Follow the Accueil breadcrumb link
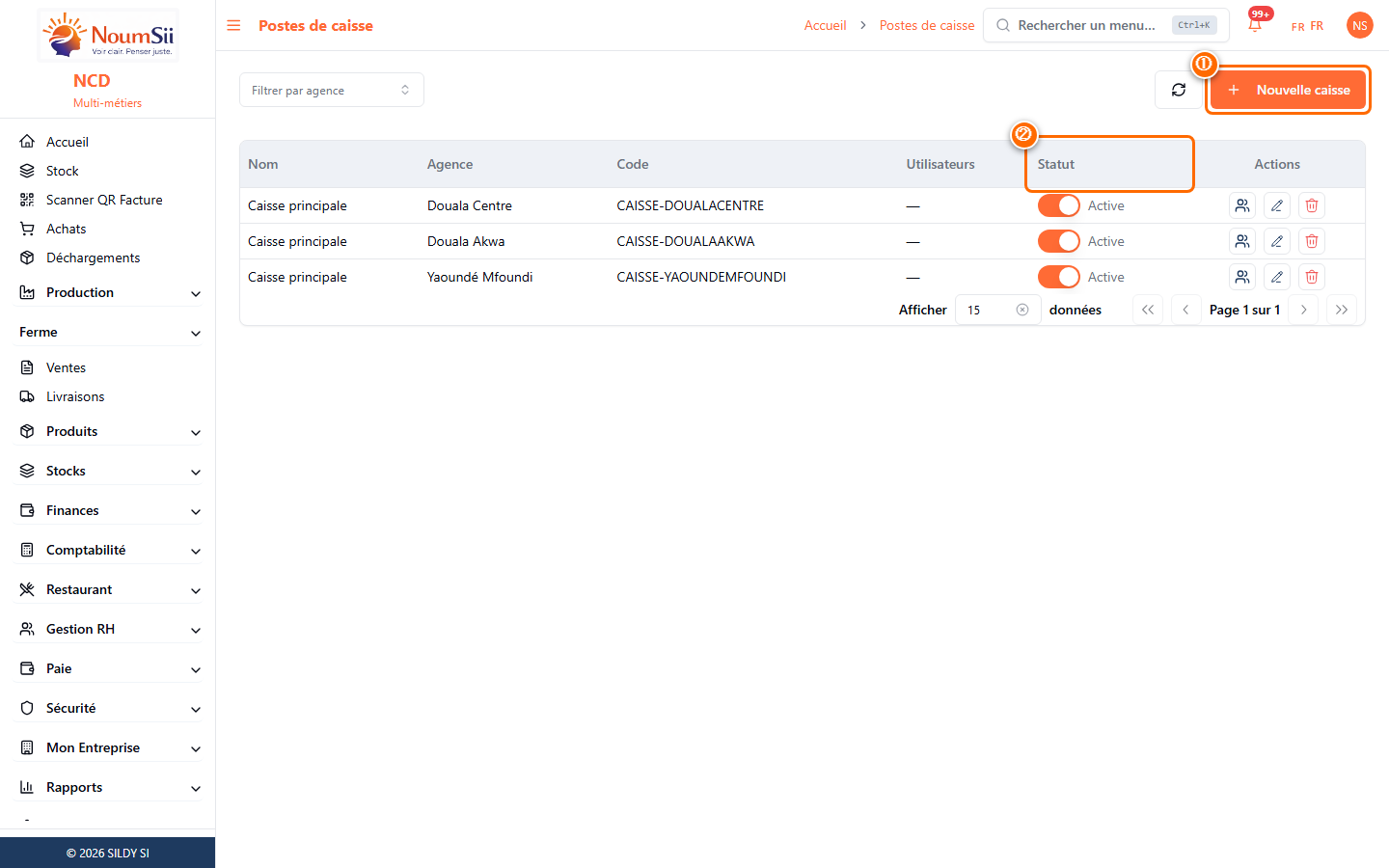The width and height of the screenshot is (1389, 868). click(826, 25)
